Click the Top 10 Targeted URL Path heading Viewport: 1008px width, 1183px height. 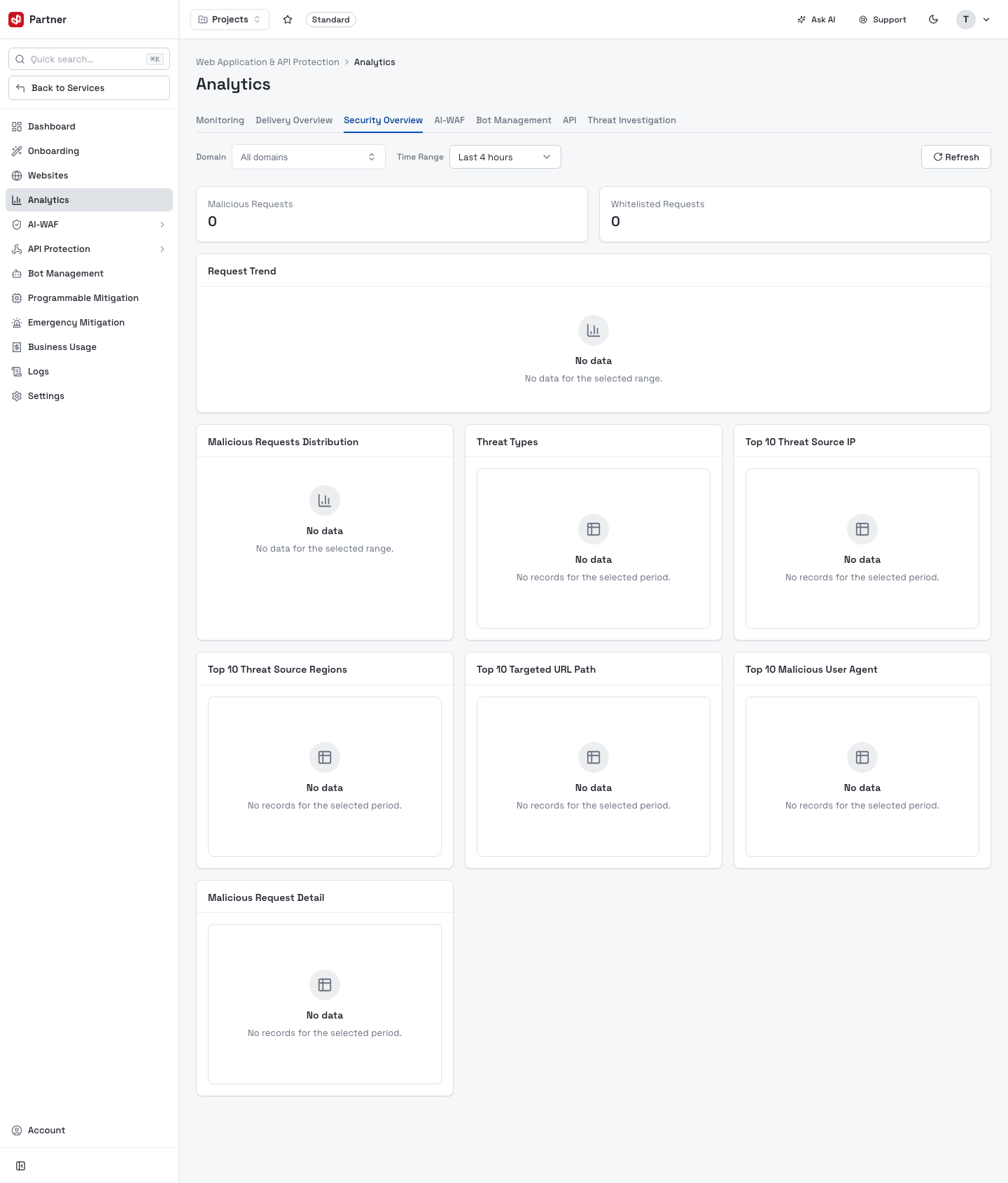[x=536, y=670]
